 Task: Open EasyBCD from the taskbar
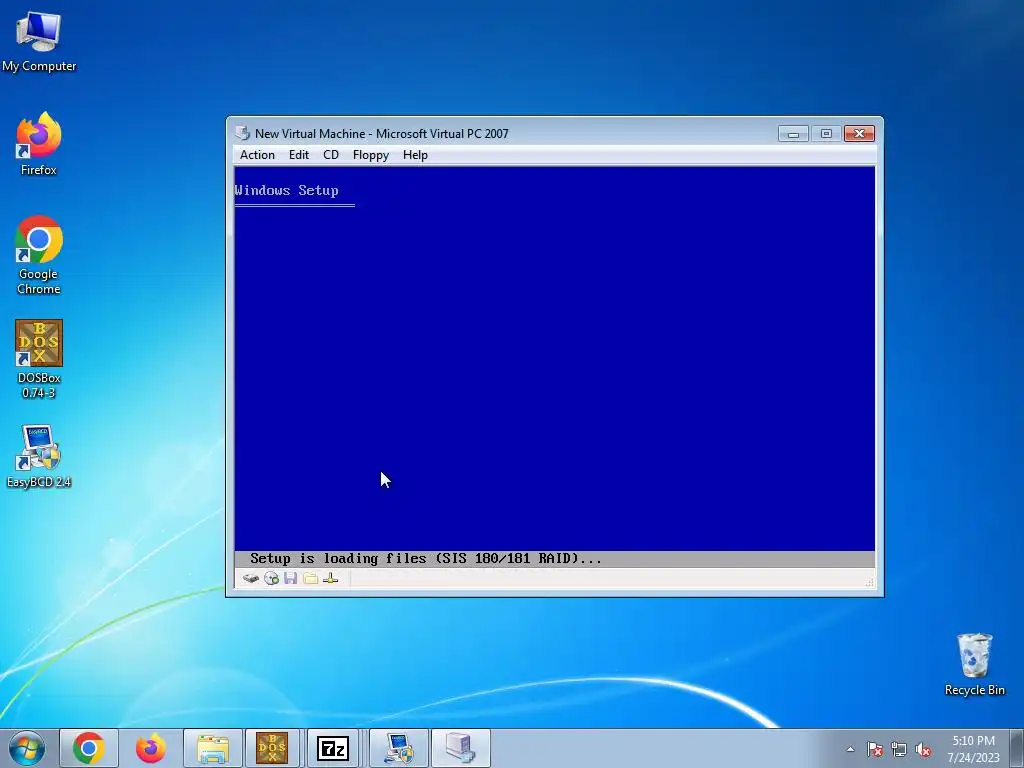[399, 748]
